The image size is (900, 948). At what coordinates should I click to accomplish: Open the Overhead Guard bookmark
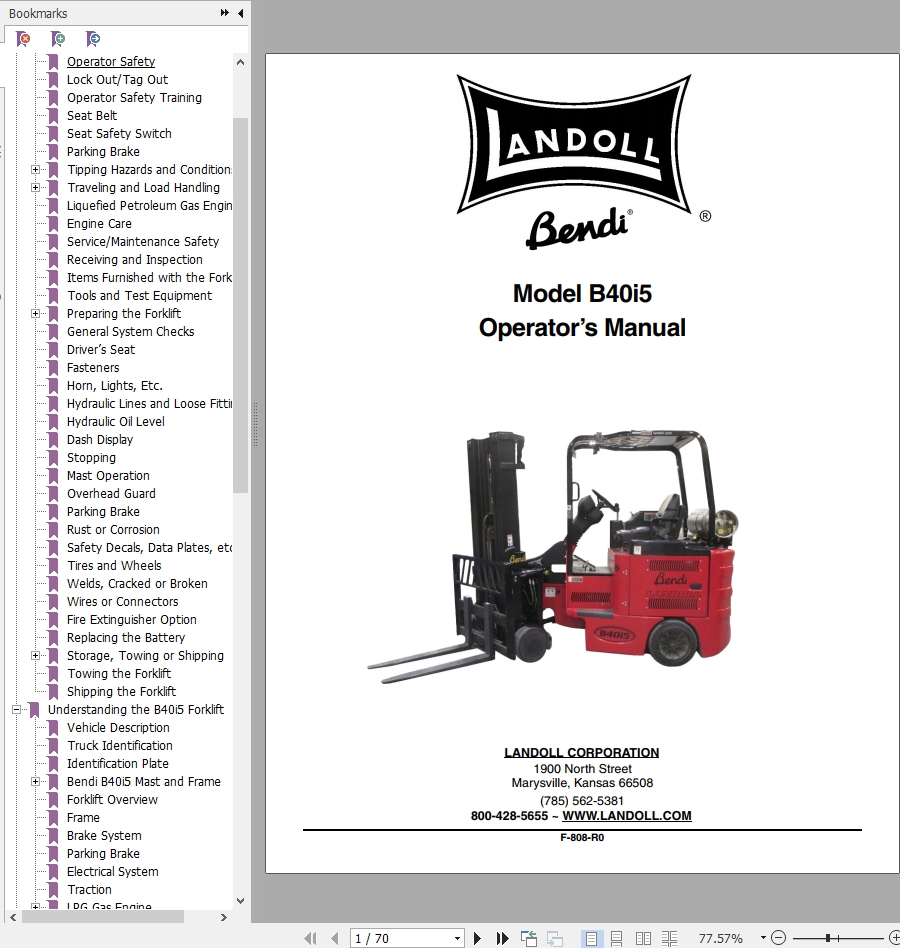pos(111,494)
